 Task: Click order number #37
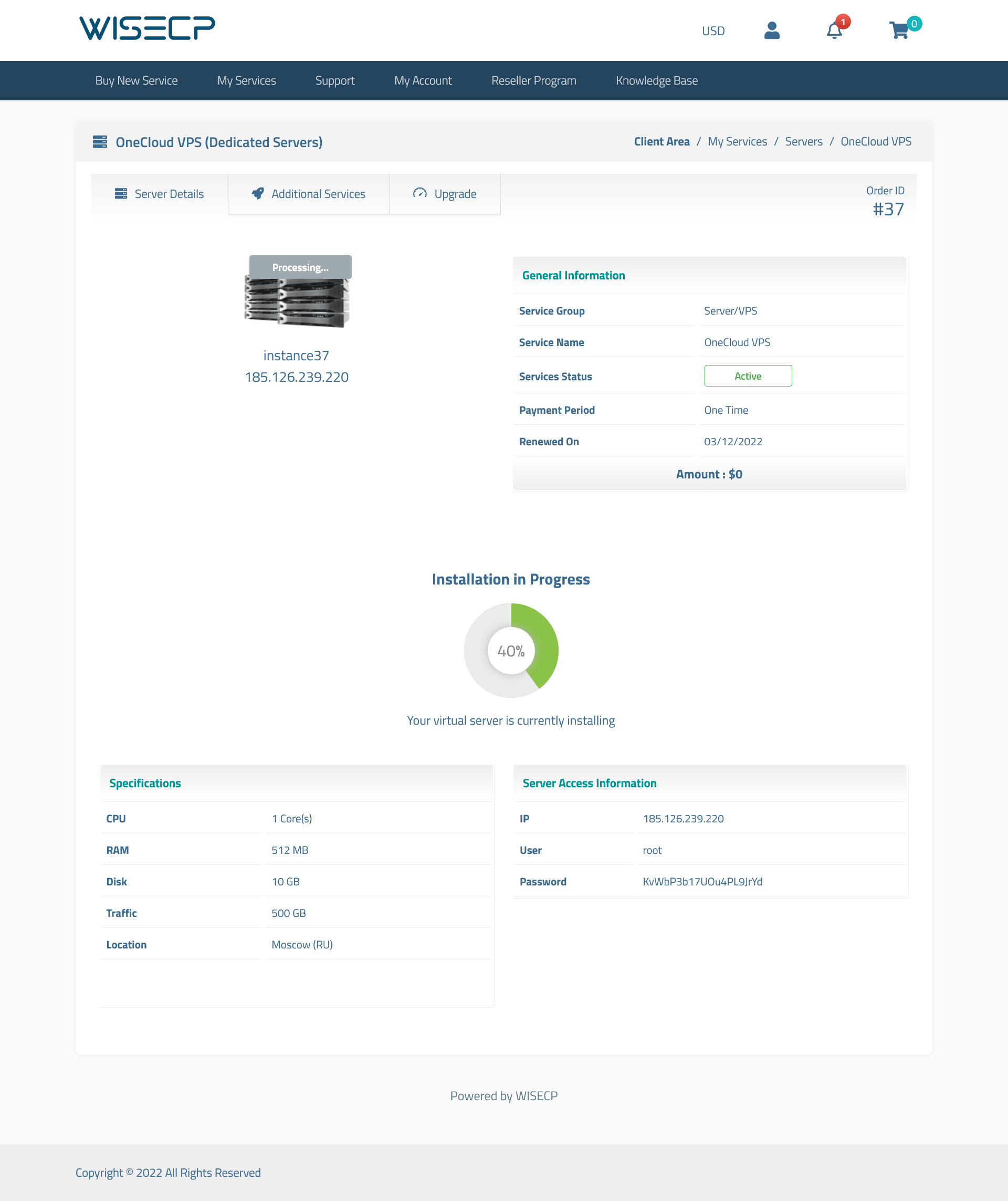tap(888, 210)
